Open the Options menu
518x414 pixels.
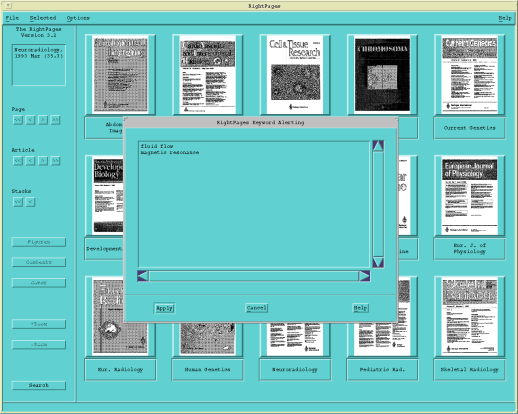tap(78, 18)
